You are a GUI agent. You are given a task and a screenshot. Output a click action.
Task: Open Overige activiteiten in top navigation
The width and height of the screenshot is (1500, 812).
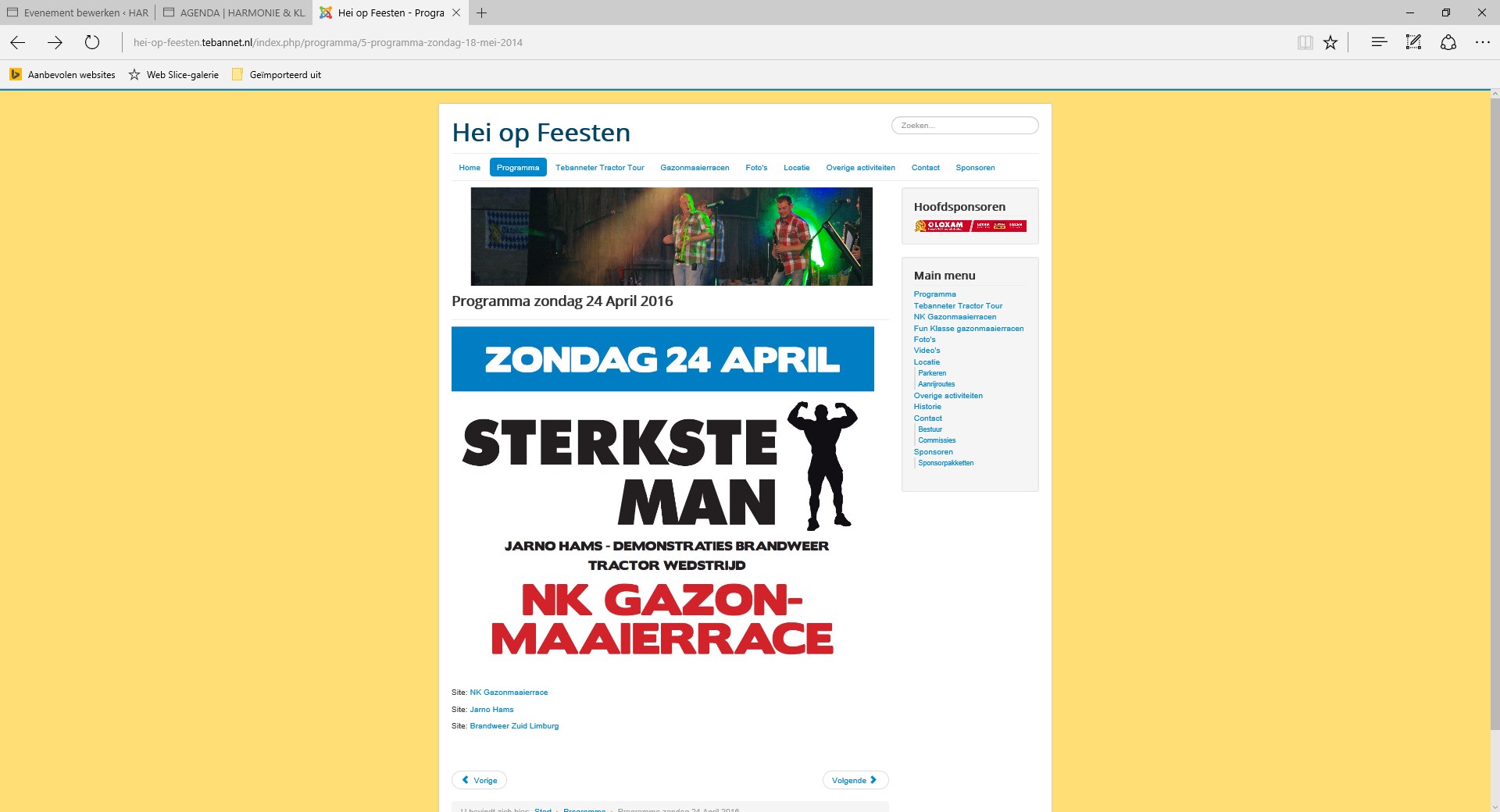tap(860, 168)
